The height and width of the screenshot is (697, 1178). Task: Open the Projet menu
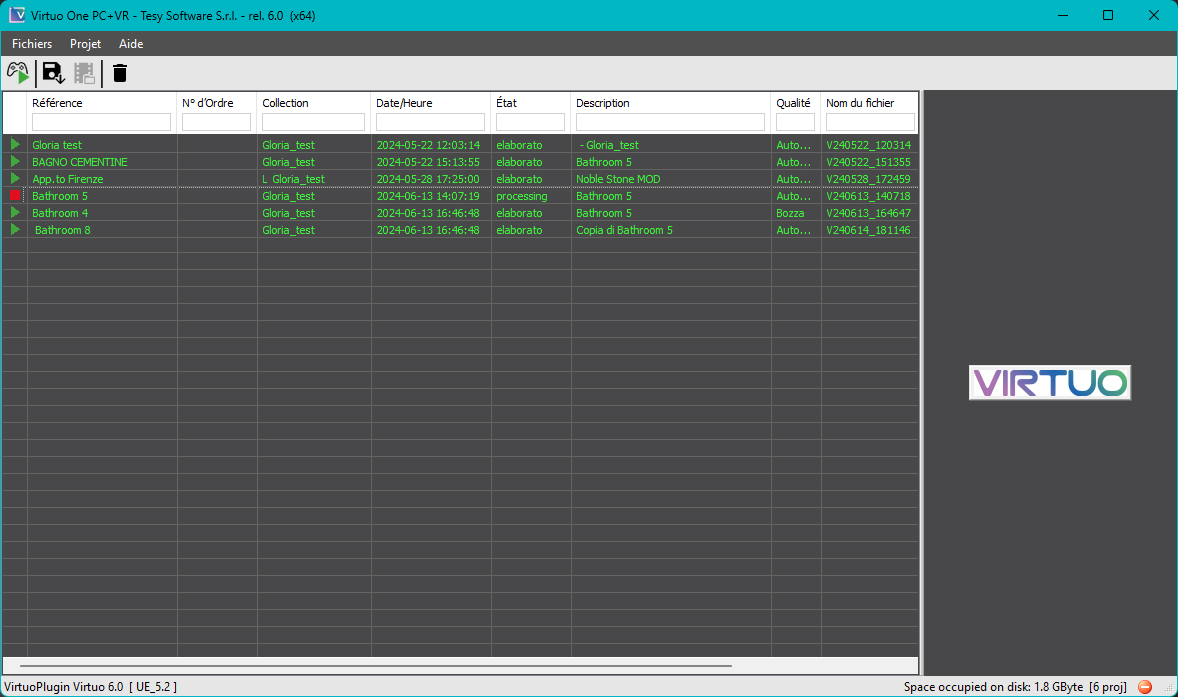coord(86,44)
